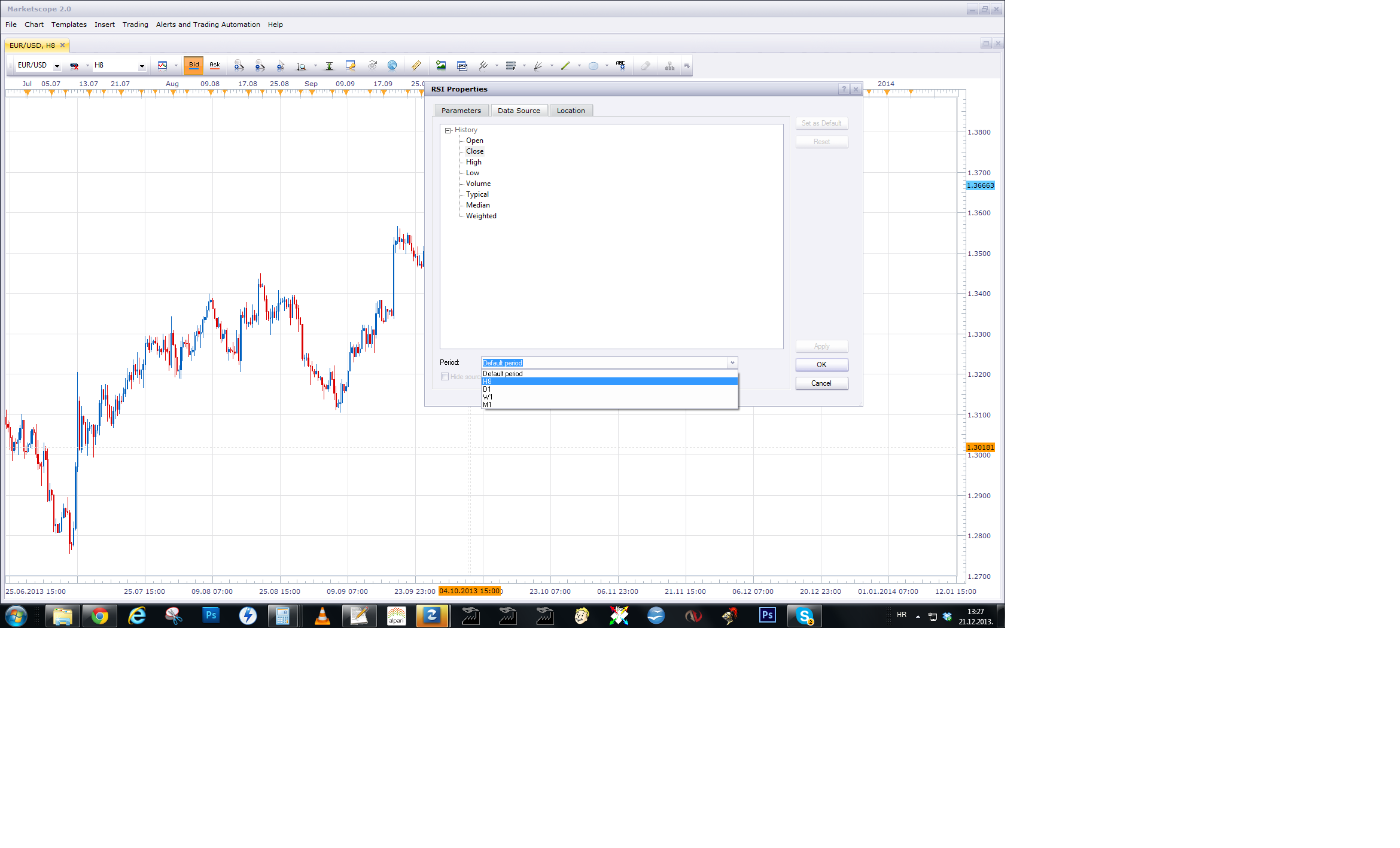Select the green trend line tool
Screen dimensions: 1400x848
565,66
